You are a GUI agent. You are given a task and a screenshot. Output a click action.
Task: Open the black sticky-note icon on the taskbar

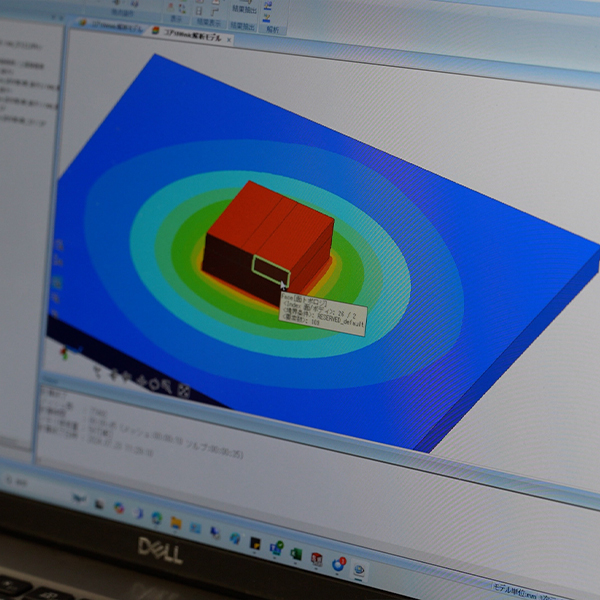point(255,543)
